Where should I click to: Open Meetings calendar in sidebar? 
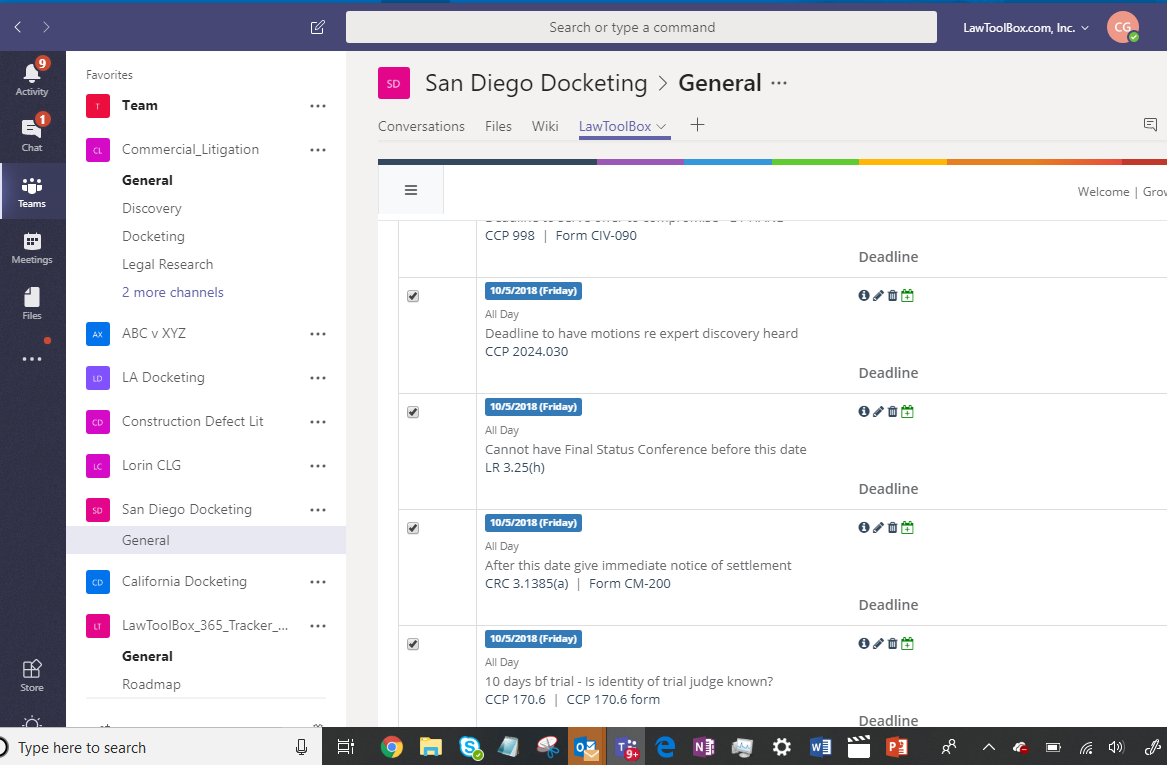point(32,246)
